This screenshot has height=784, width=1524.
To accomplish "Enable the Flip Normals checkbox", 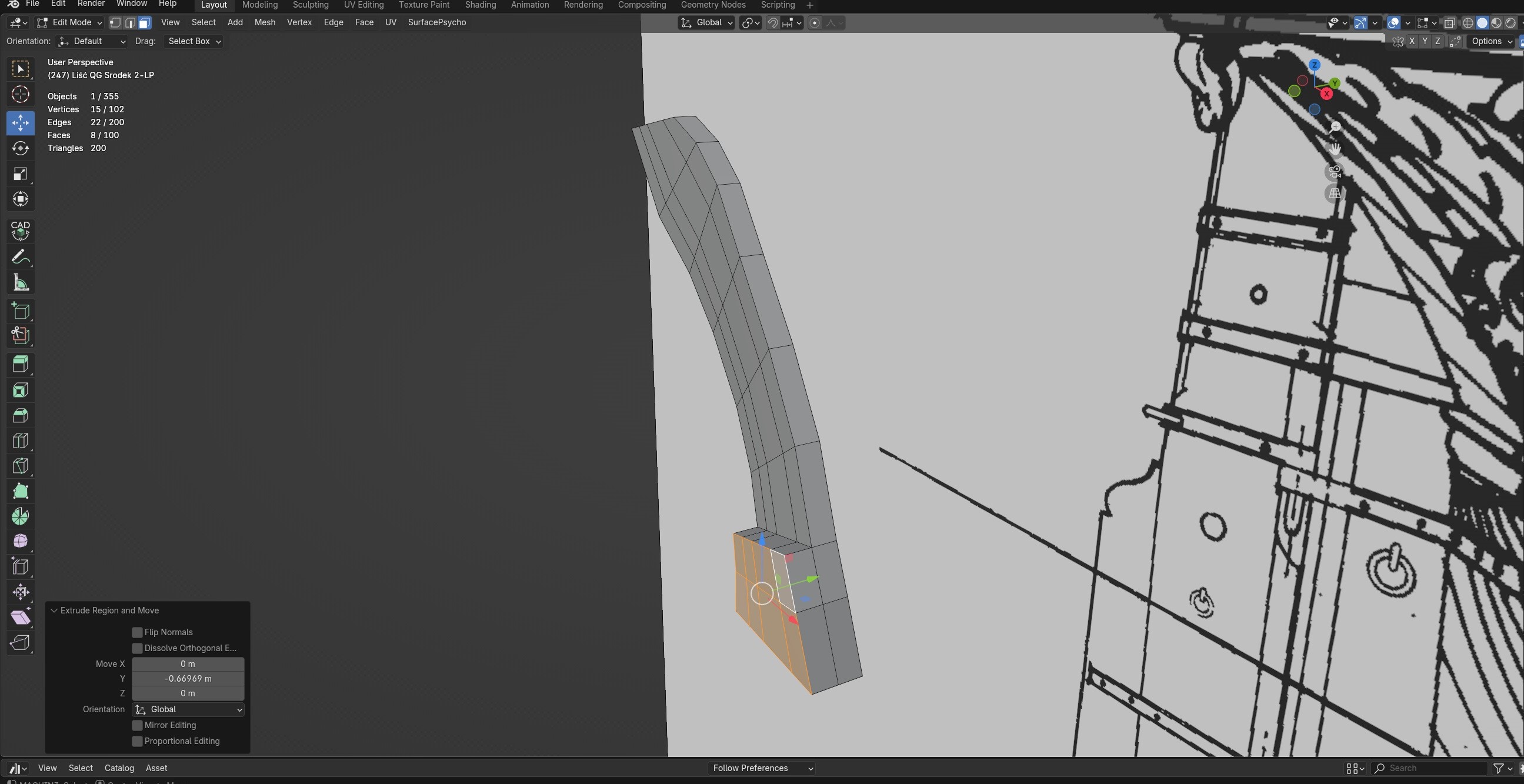I will point(137,632).
